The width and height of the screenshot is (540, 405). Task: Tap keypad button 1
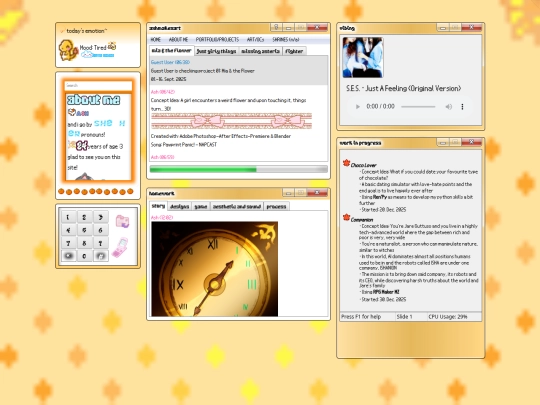click(x=68, y=217)
